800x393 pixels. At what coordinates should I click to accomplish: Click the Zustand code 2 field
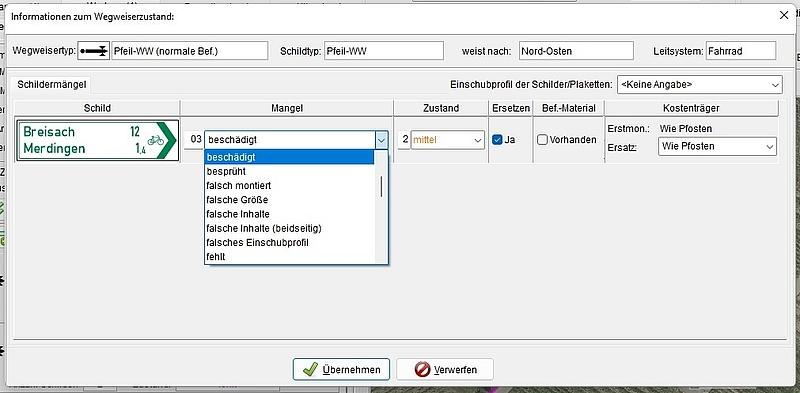click(x=404, y=140)
